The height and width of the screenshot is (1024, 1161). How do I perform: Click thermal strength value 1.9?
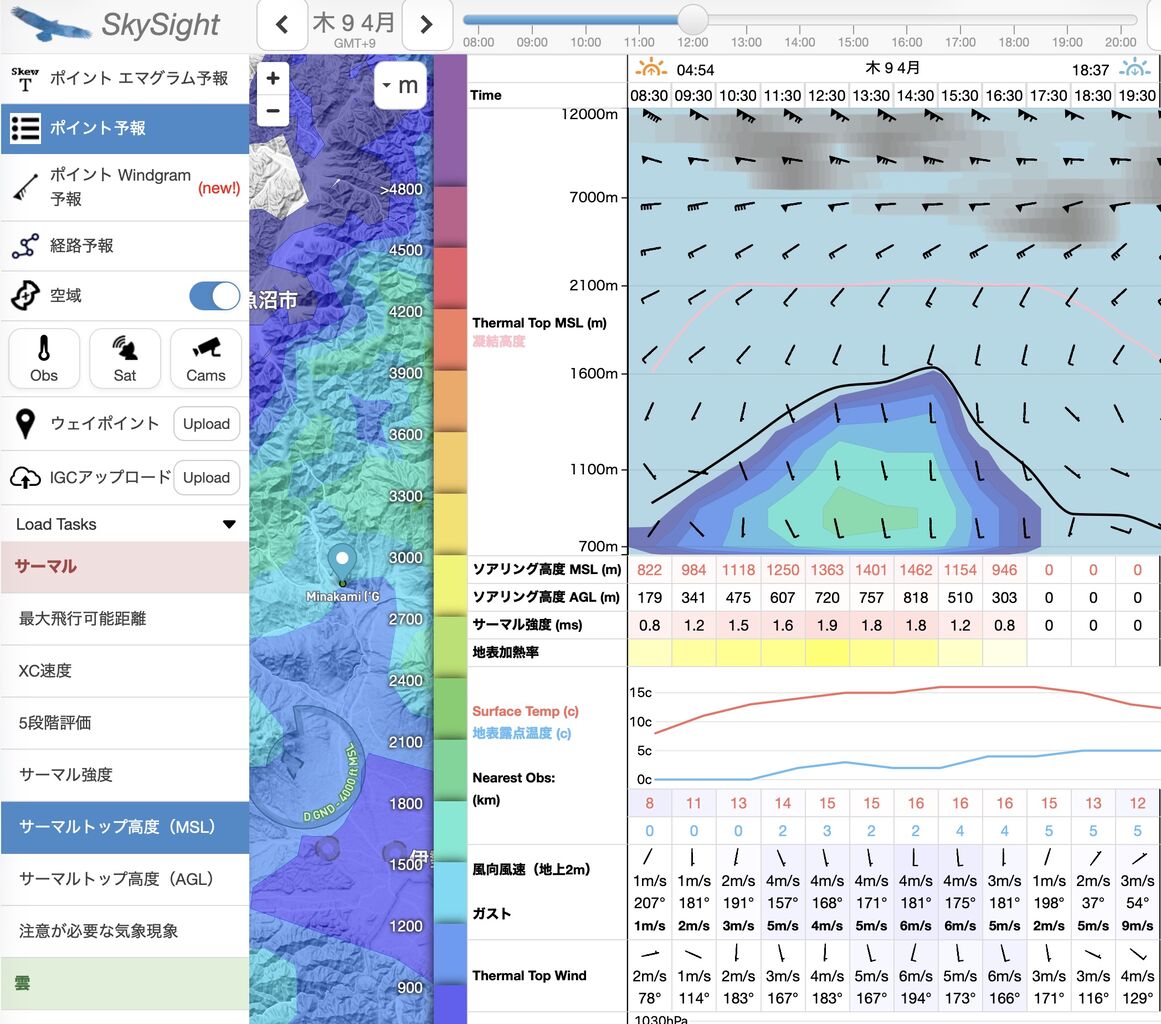(x=827, y=625)
